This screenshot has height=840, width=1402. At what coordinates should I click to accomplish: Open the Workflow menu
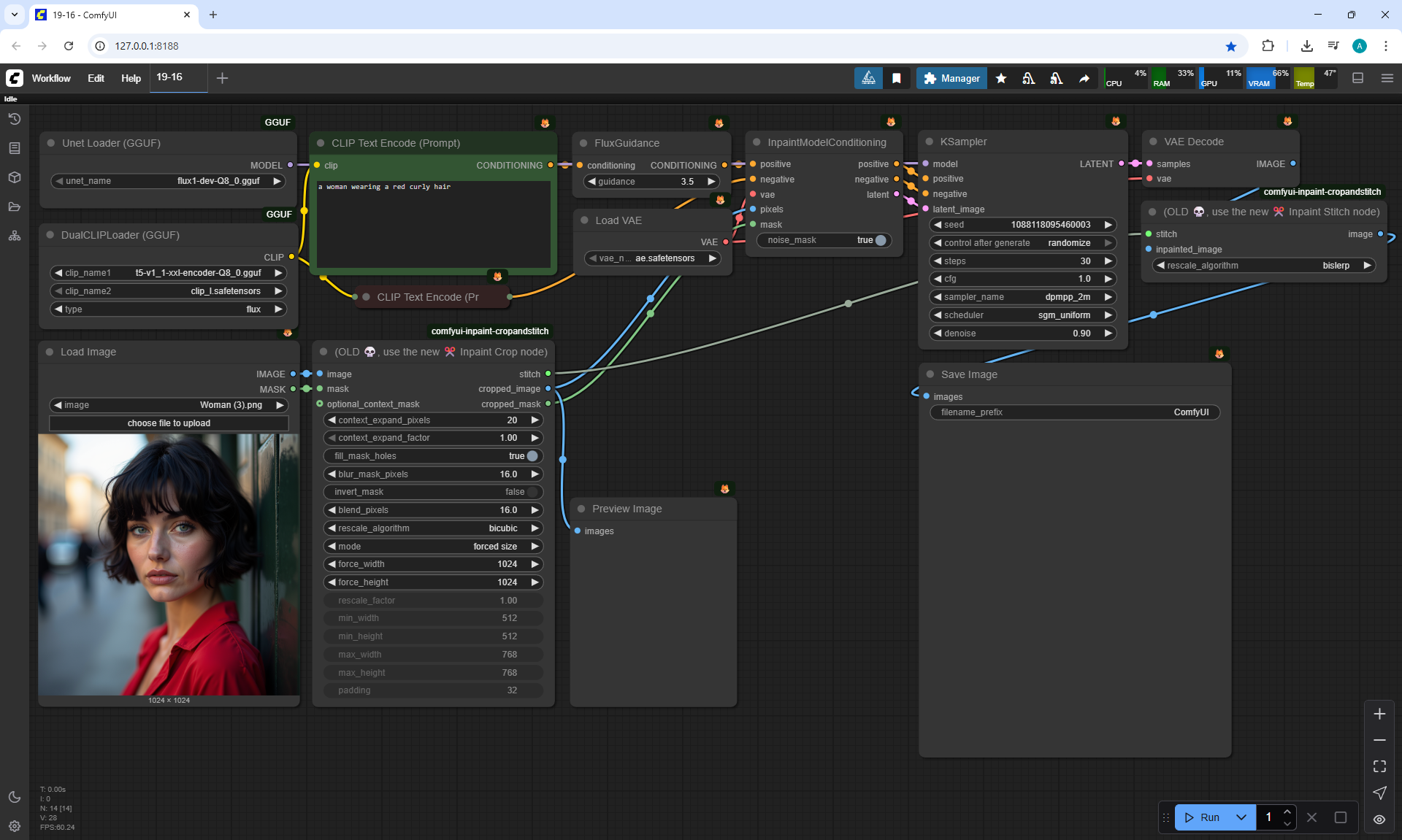(x=51, y=78)
